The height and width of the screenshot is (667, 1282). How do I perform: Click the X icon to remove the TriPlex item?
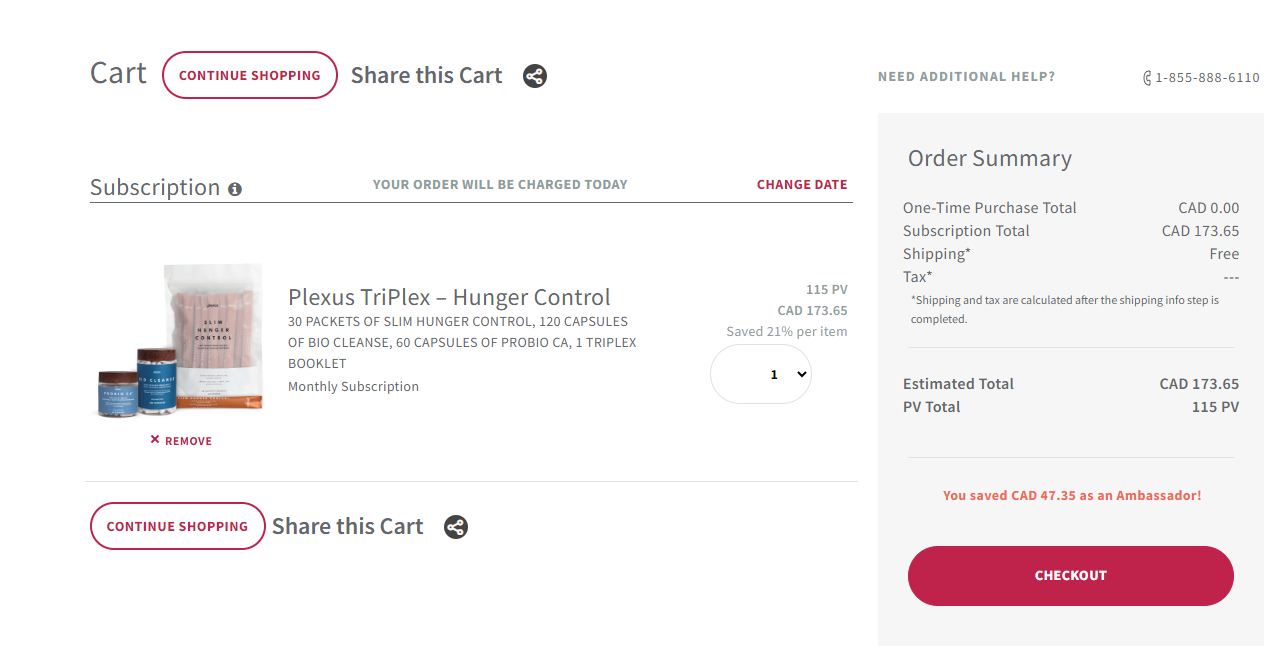[x=155, y=440]
